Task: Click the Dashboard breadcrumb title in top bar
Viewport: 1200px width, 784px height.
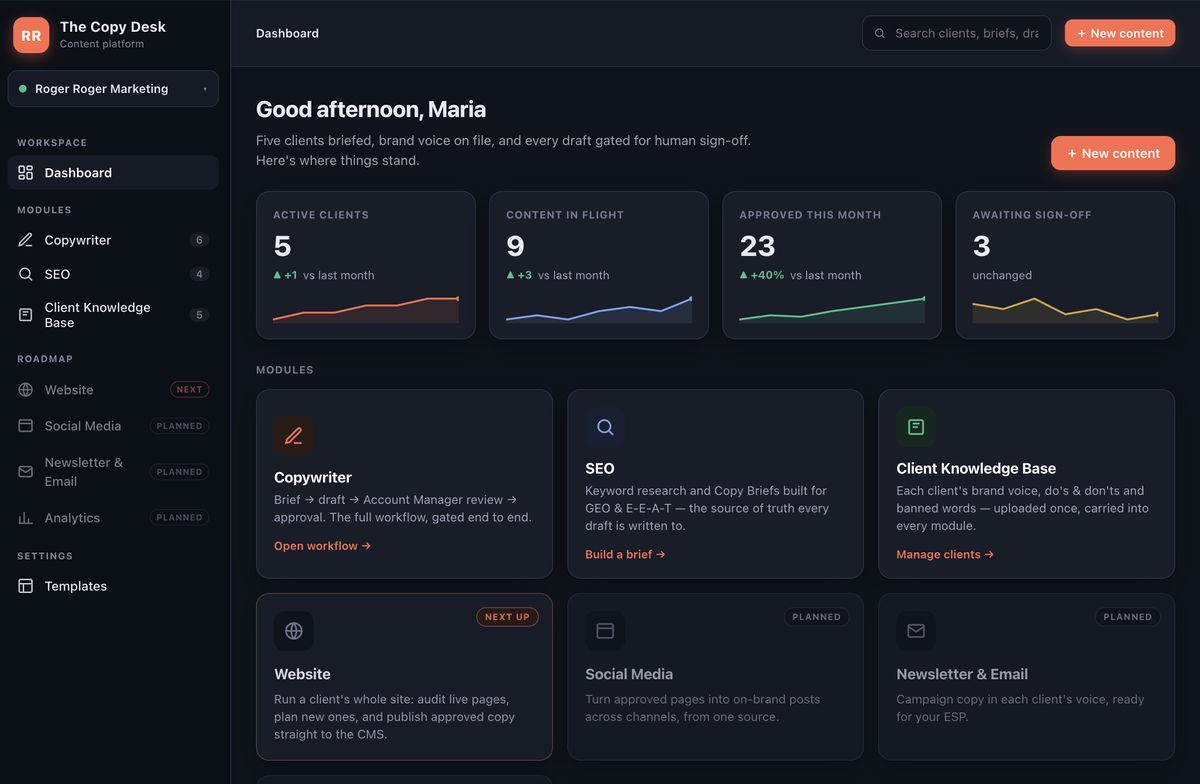Action: (x=287, y=33)
